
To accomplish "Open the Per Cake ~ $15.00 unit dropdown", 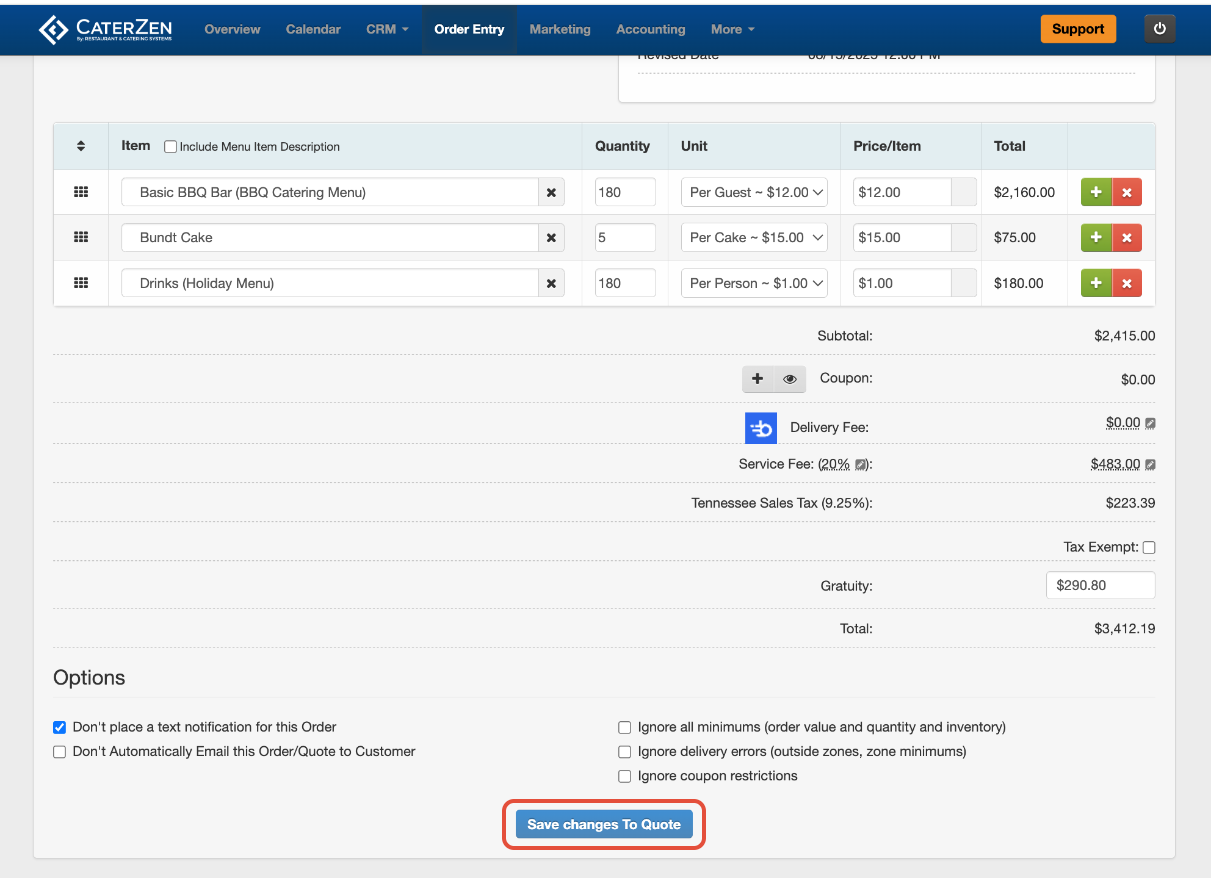I will coord(754,237).
